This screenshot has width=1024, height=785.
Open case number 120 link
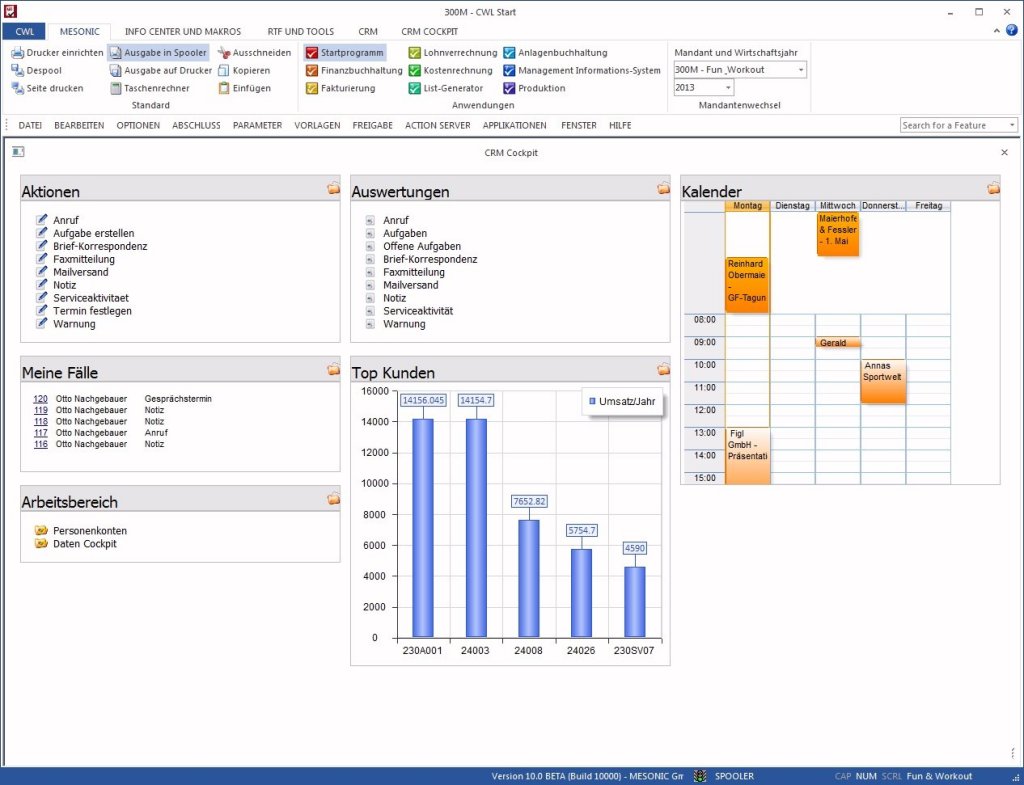[40, 399]
